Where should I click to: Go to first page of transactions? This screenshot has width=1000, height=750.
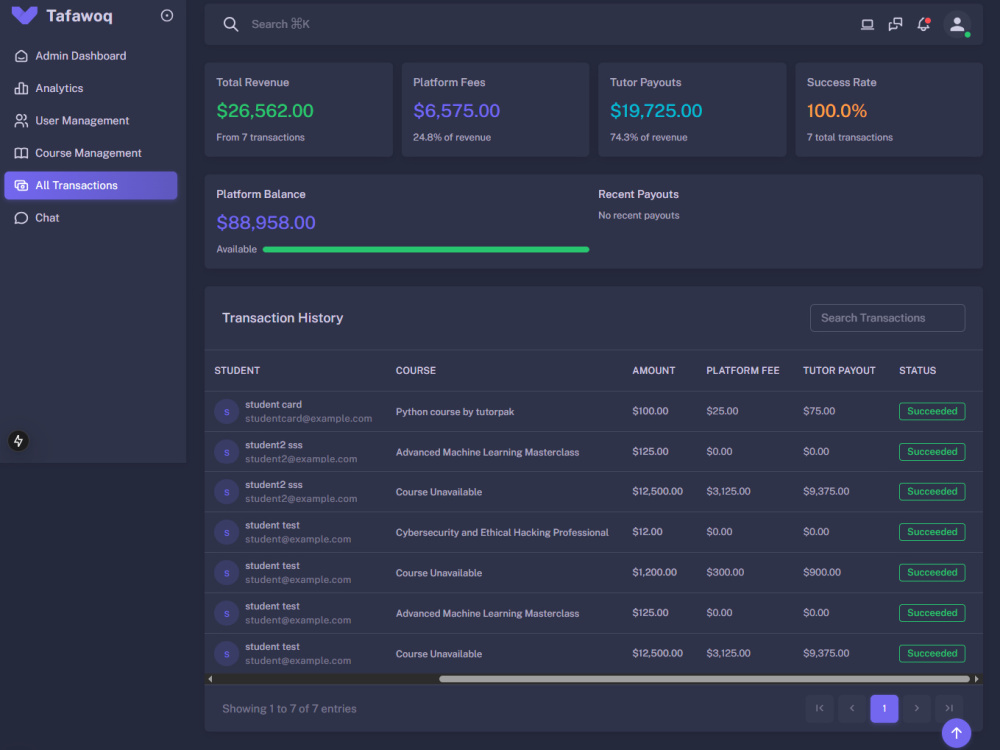click(820, 709)
